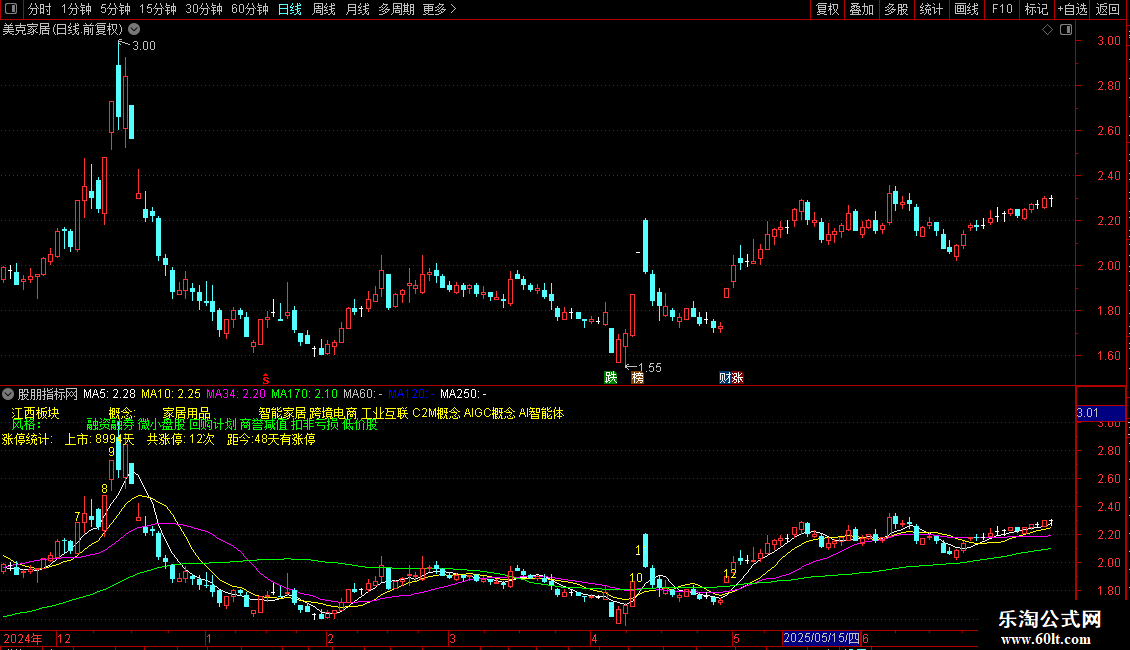Select the 15分钟 period tab
This screenshot has width=1130, height=650.
[158, 9]
